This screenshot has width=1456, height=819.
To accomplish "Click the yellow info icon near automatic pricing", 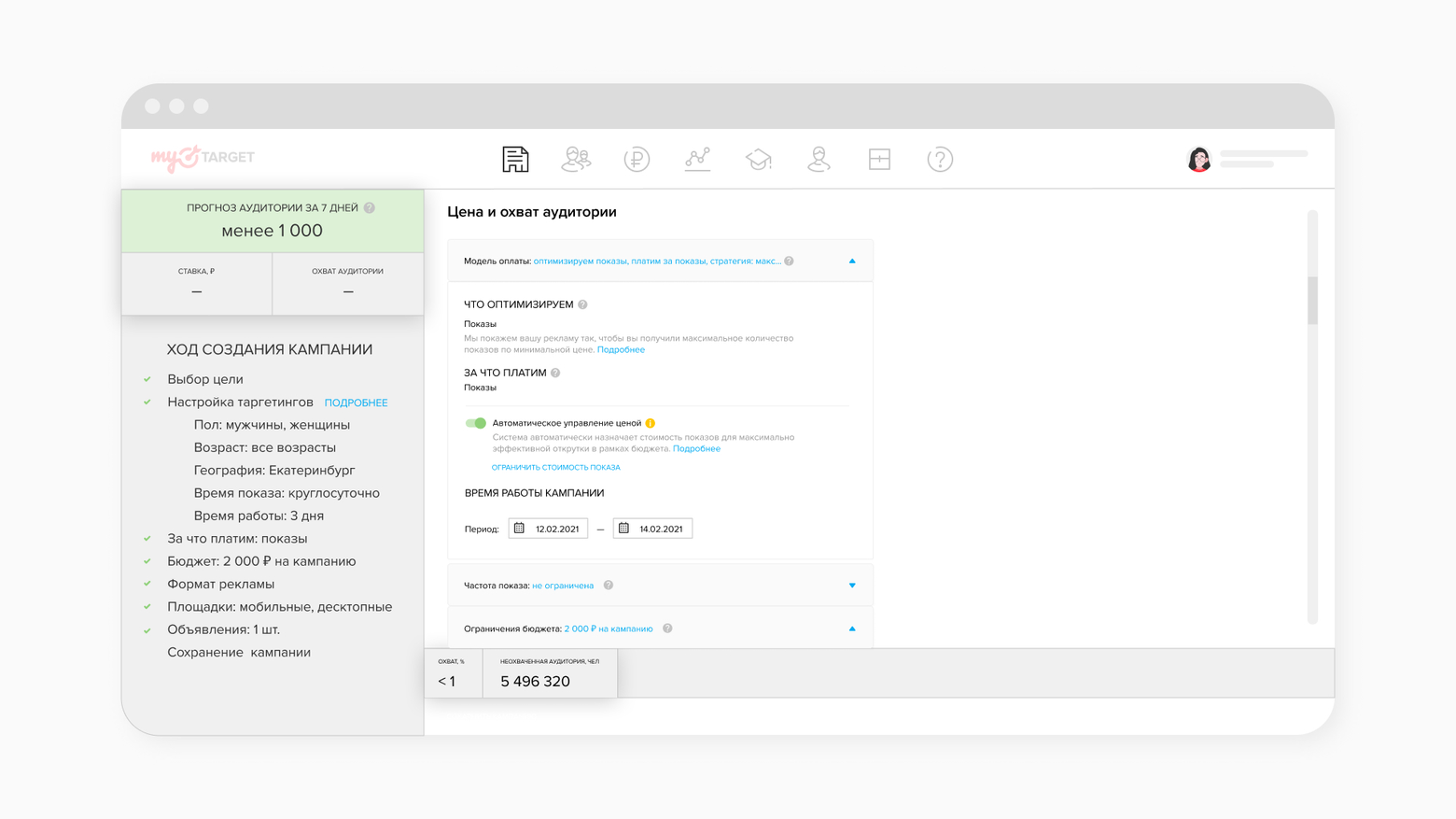I will (651, 423).
